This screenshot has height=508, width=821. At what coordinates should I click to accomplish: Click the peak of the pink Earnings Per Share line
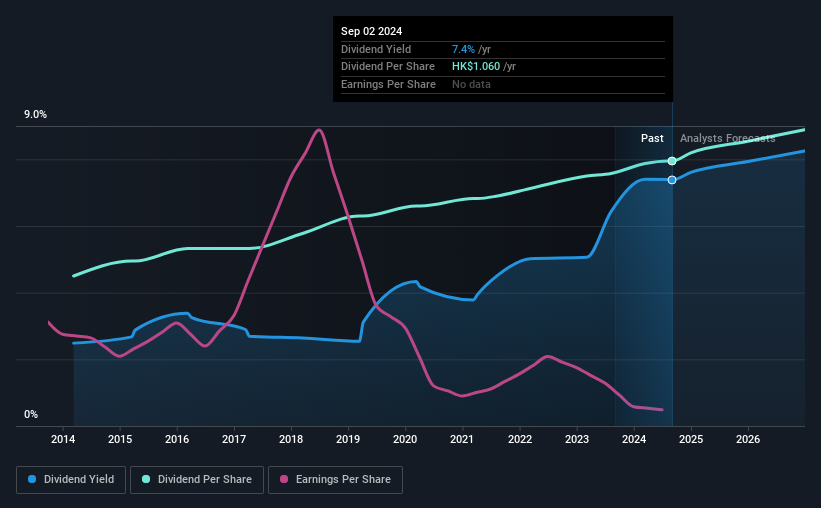click(318, 130)
